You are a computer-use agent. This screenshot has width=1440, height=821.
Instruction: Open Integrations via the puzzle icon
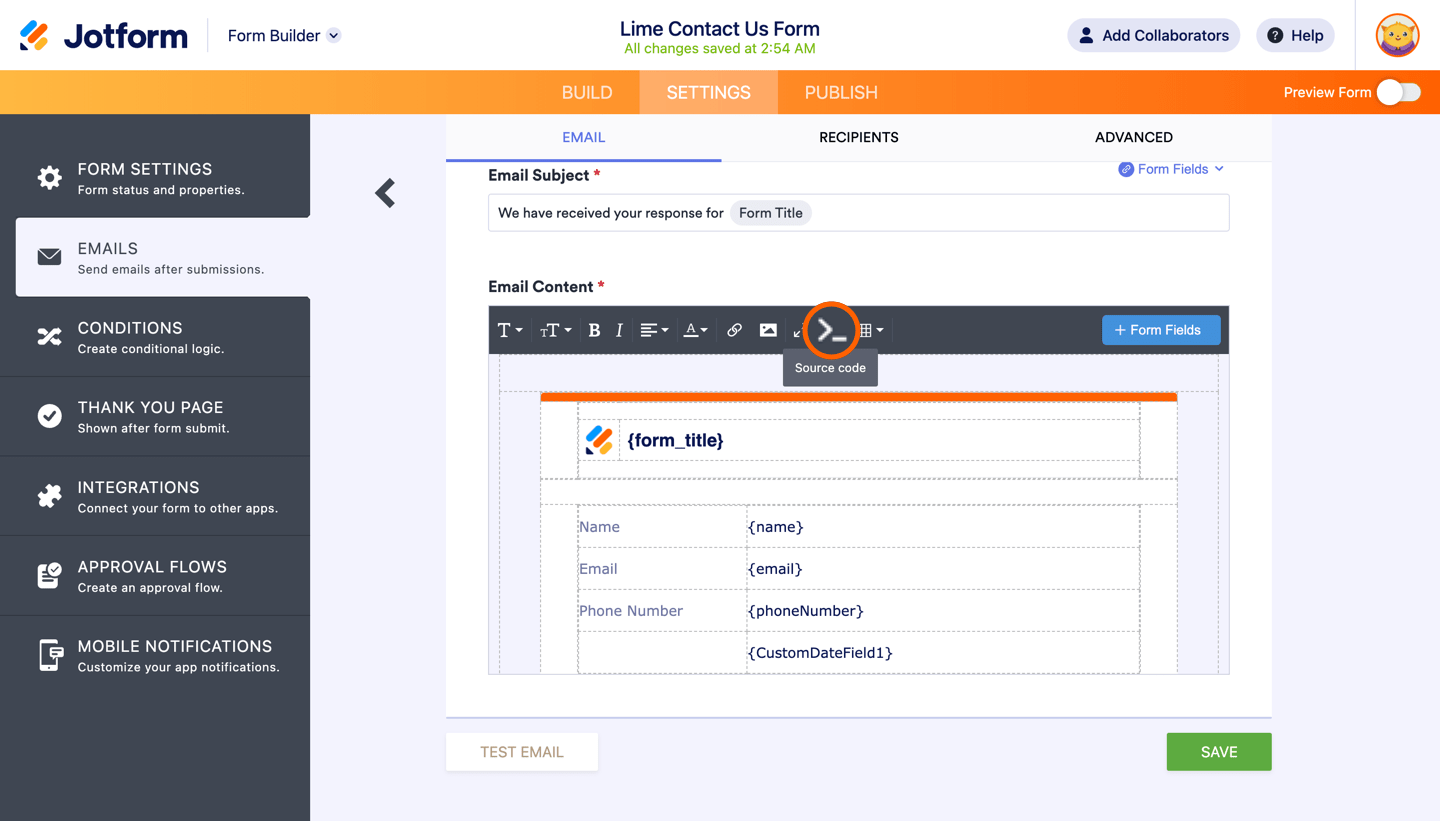[49, 496]
